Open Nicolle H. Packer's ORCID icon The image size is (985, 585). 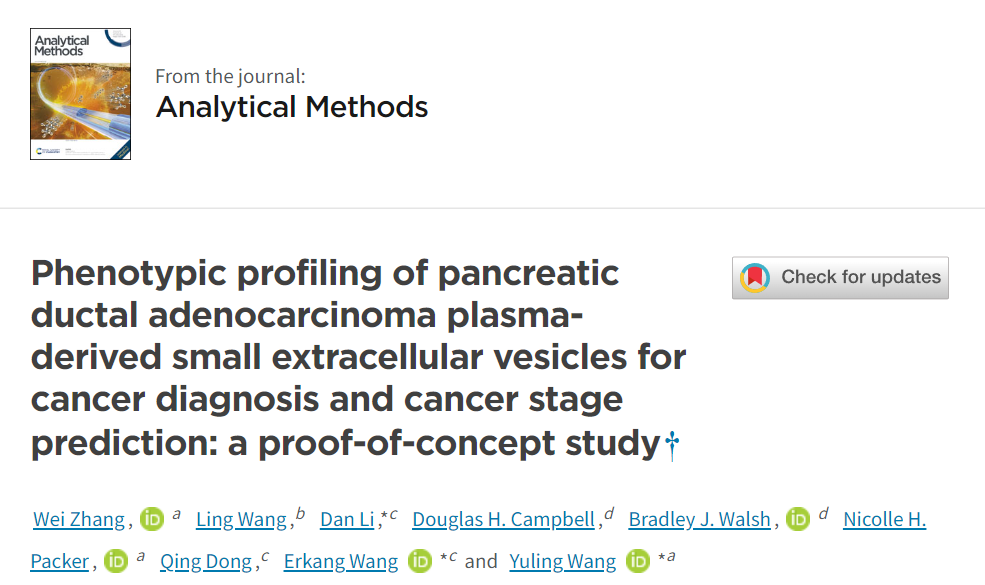tap(116, 560)
